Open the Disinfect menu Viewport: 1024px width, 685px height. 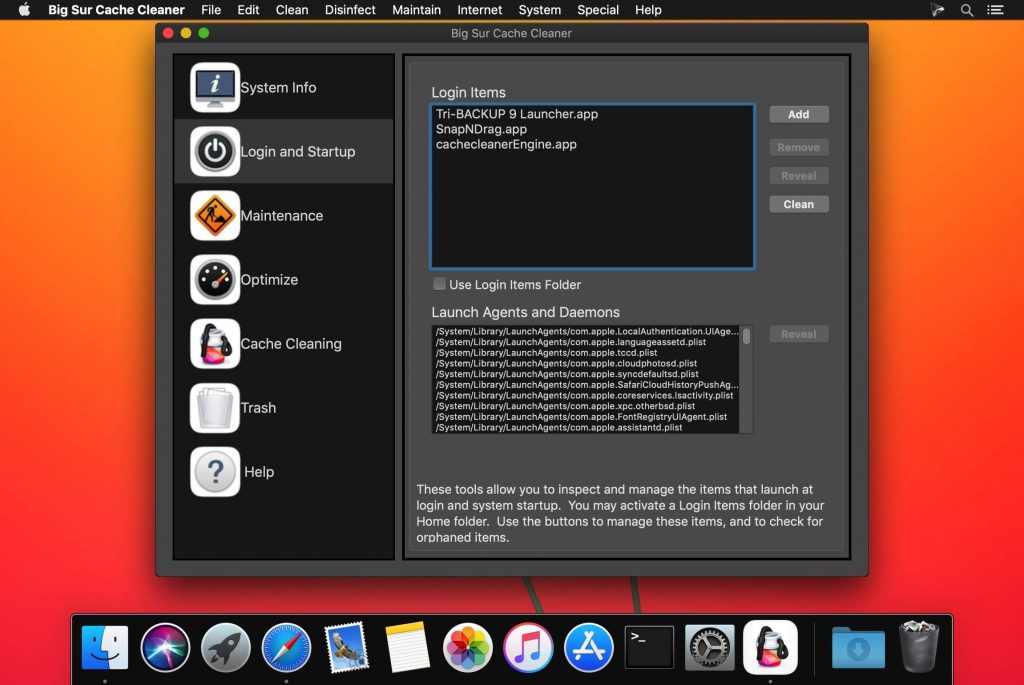pos(350,10)
